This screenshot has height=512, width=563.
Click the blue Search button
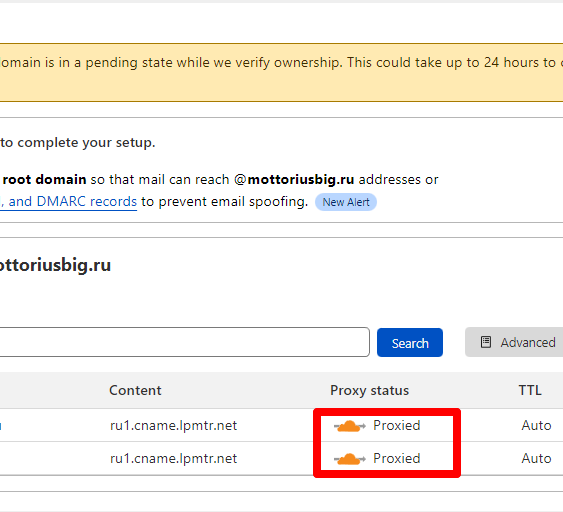[x=410, y=343]
